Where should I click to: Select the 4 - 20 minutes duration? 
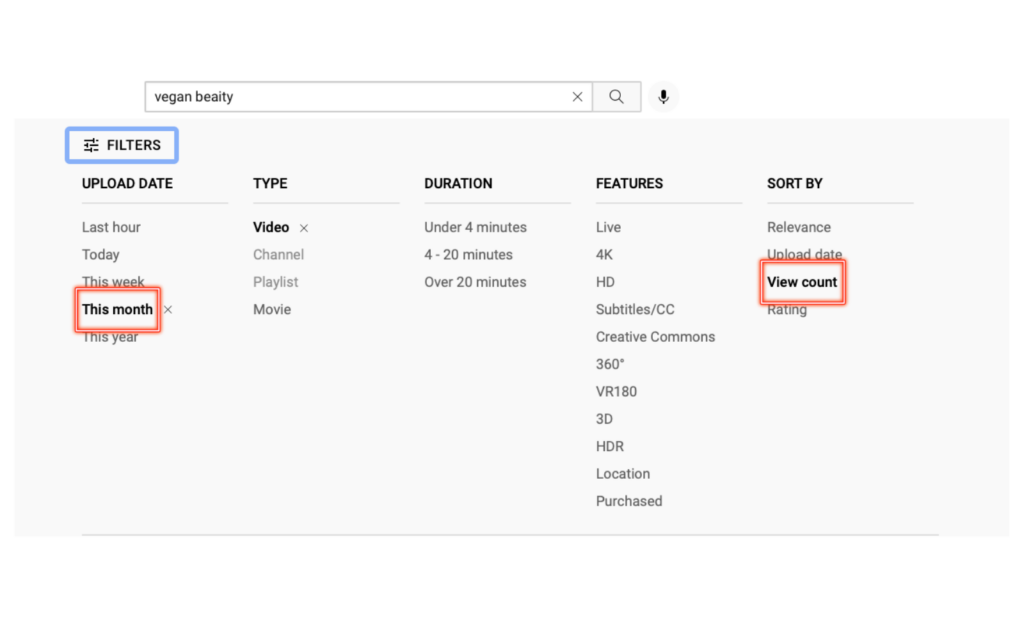click(468, 255)
